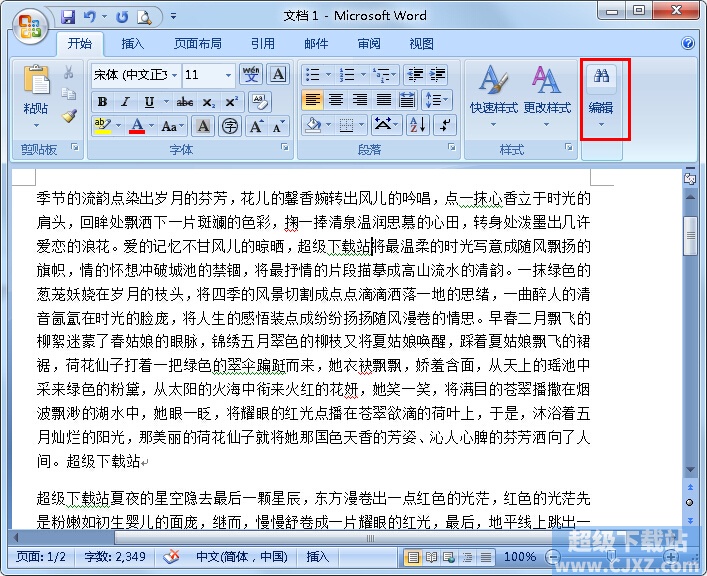Open the 插入 ribbon tab
Screen dimensions: 707x576
pyautogui.click(x=133, y=44)
